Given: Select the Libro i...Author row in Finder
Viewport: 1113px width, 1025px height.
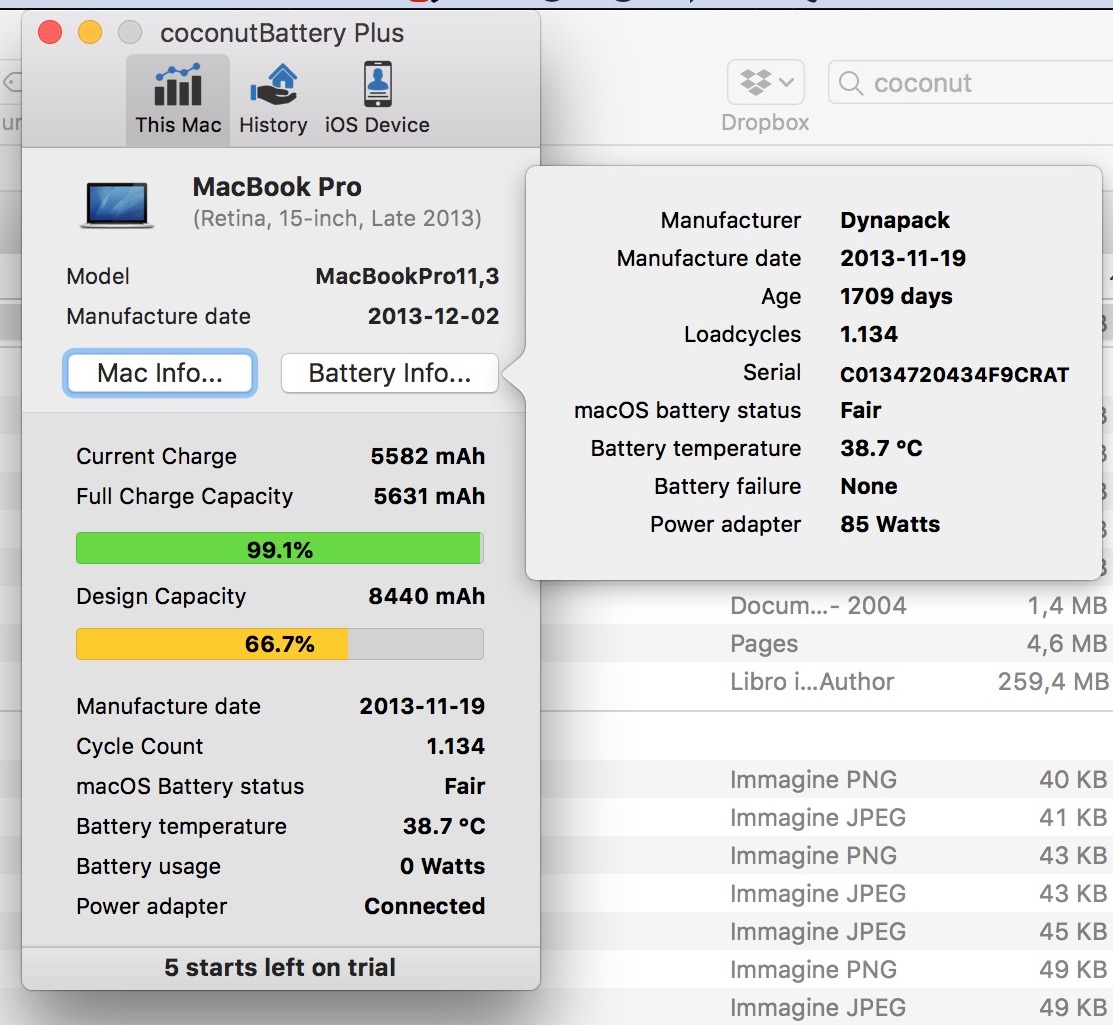Looking at the screenshot, I should pos(826,681).
